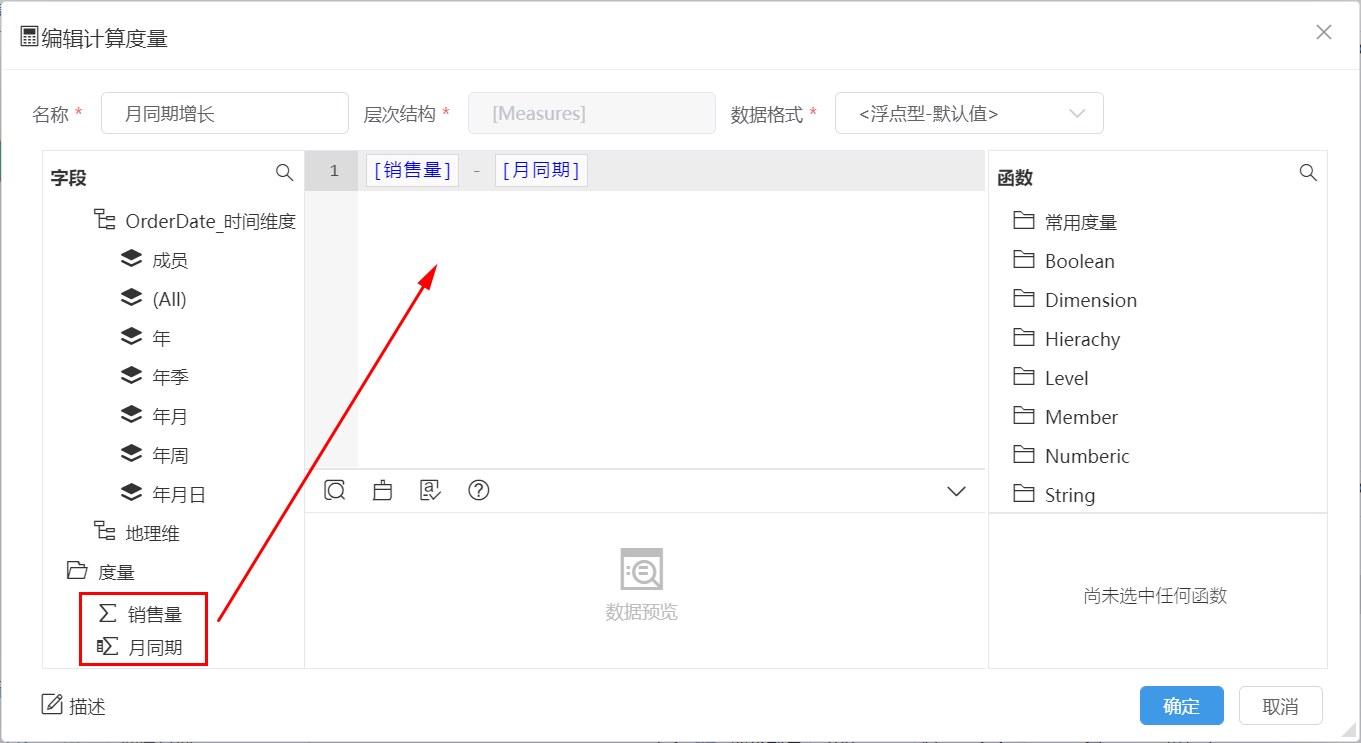Image resolution: width=1361 pixels, height=743 pixels.
Task: Select the 年月日 level text
Action: pyautogui.click(x=179, y=494)
